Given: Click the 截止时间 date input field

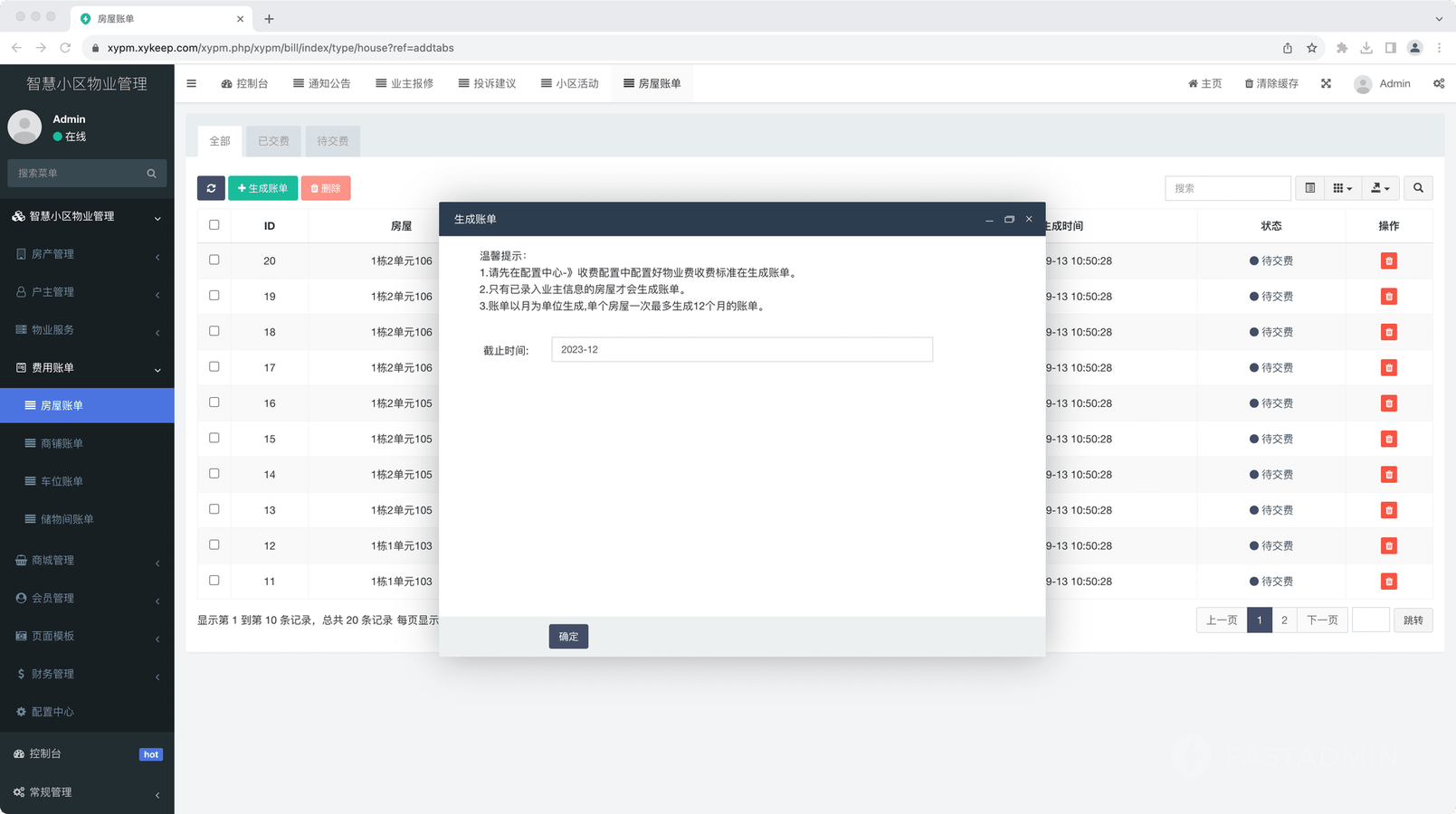Looking at the screenshot, I should tap(741, 350).
